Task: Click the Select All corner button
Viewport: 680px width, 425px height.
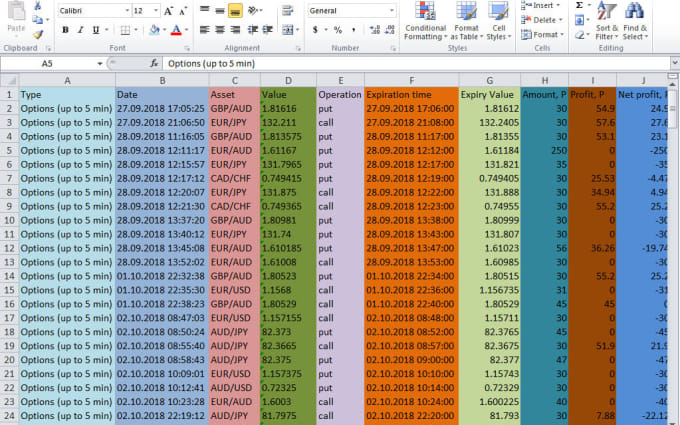Action: 10,80
